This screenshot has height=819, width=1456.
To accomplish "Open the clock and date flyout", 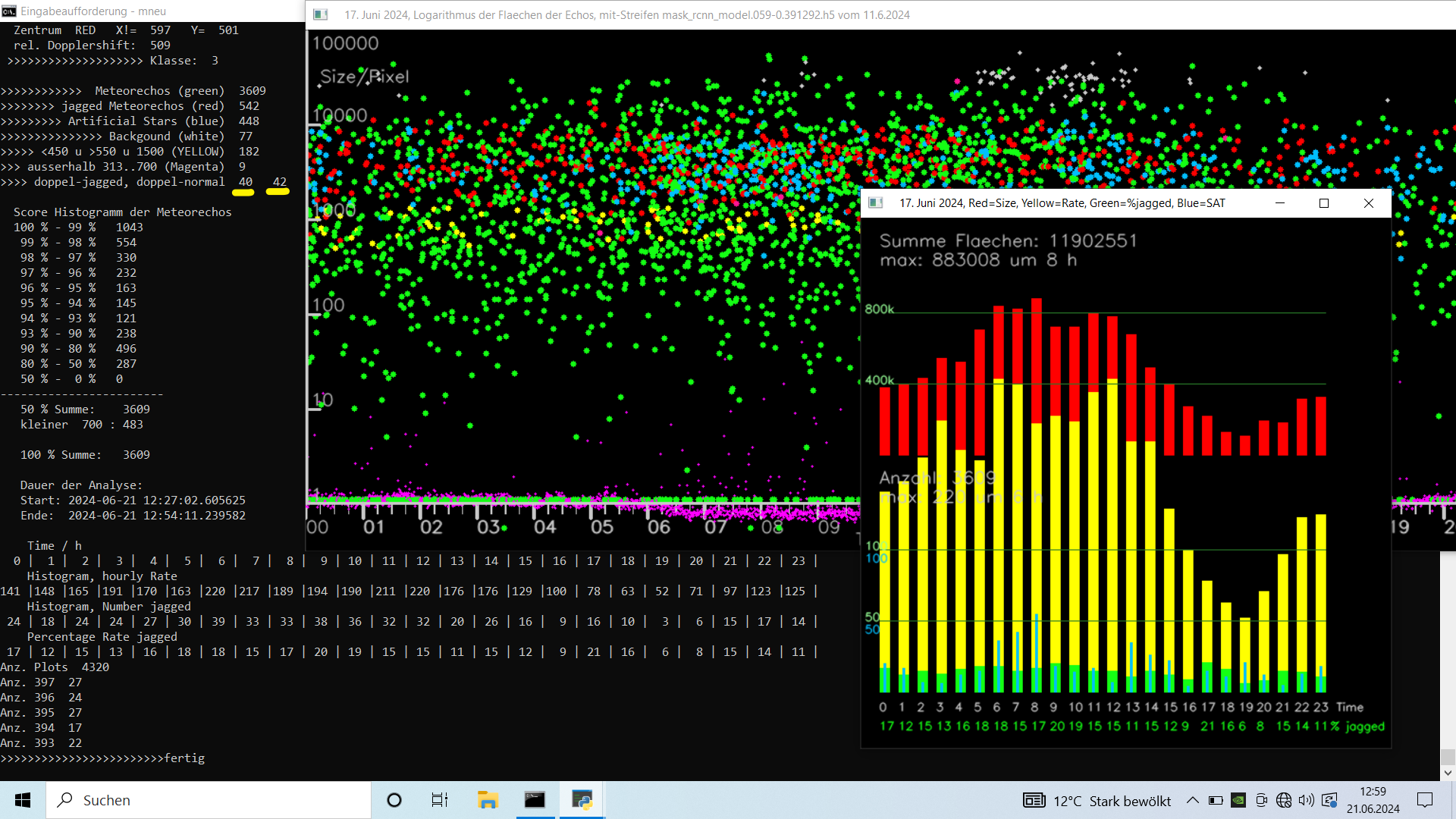I will coord(1373,800).
